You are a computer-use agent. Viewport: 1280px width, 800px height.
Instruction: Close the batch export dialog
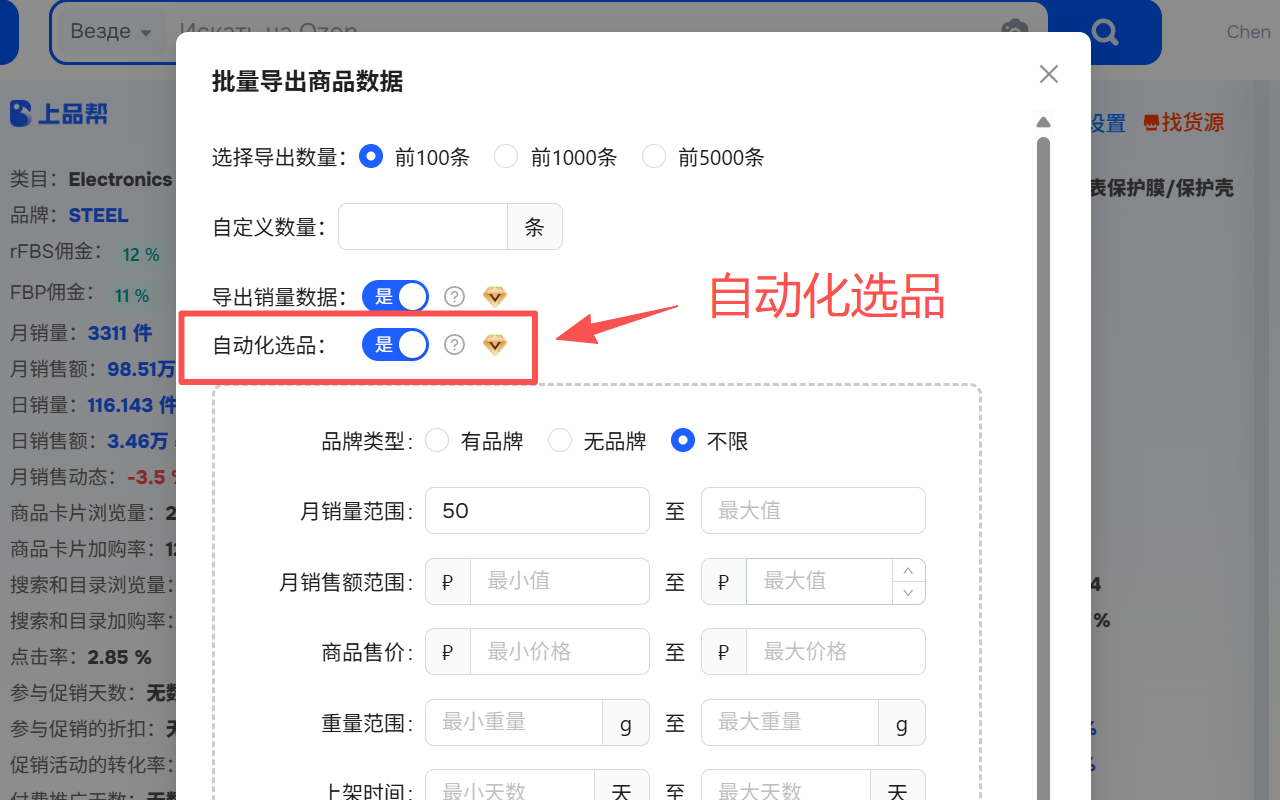(1048, 74)
